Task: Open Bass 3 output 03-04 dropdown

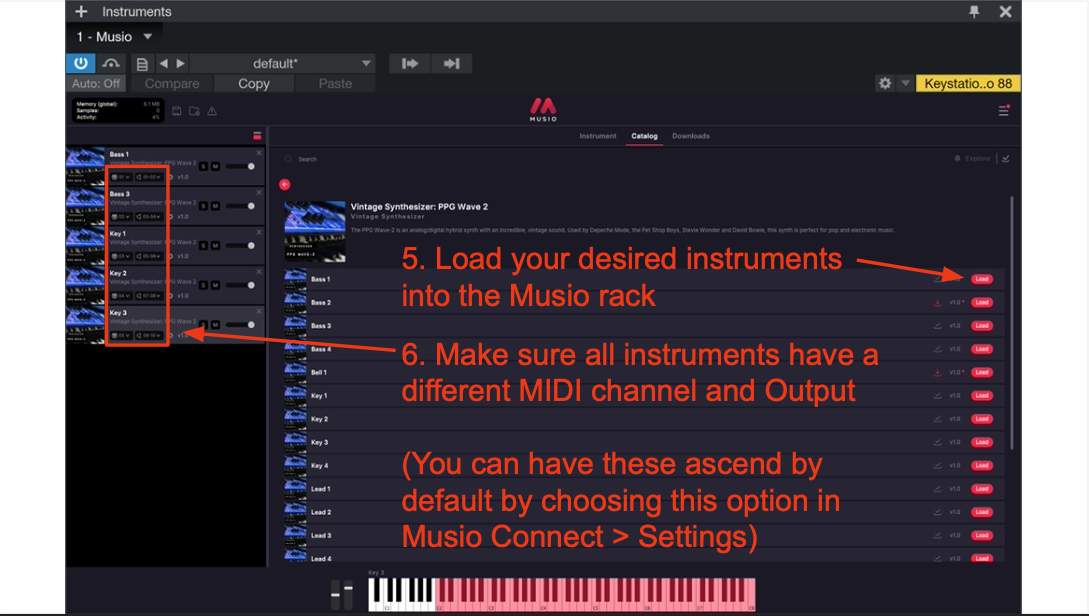Action: coord(149,217)
